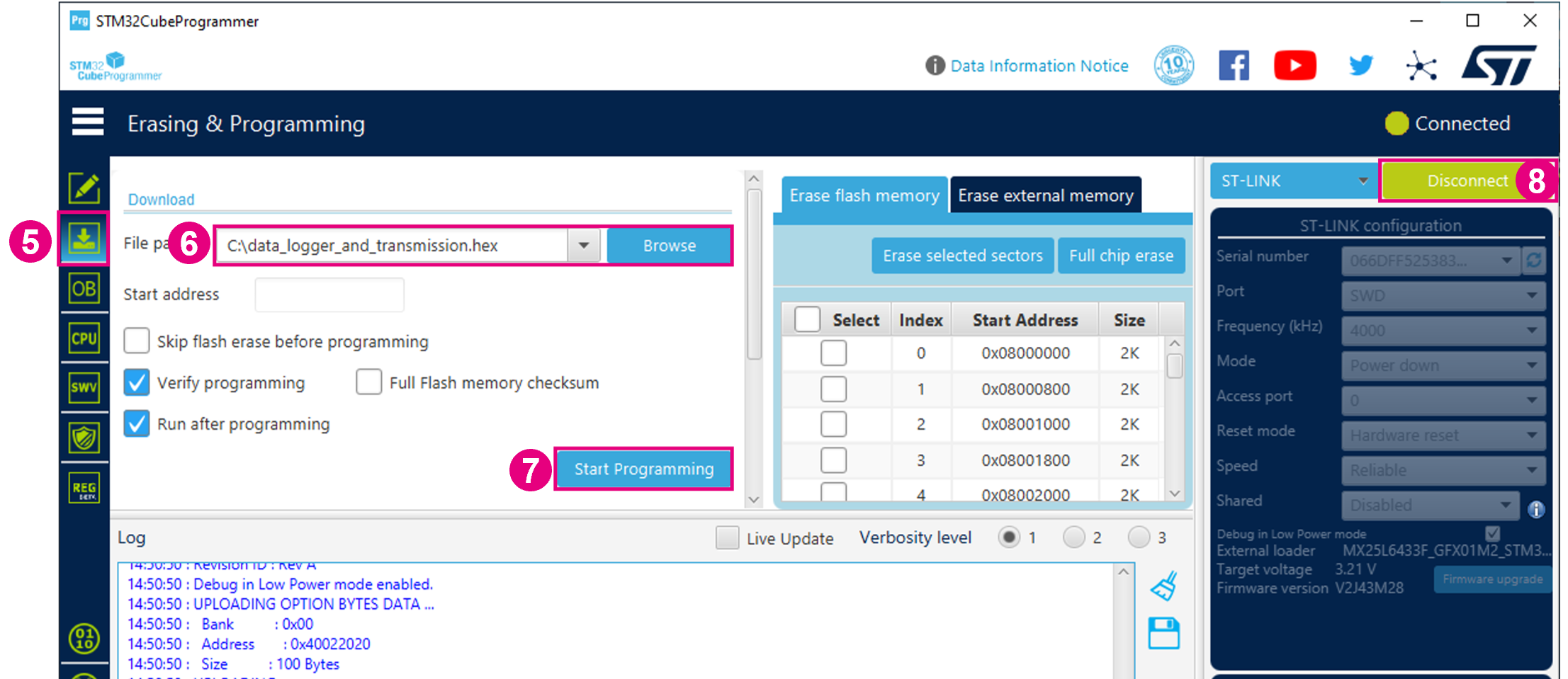Viewport: 1568px width, 679px height.
Task: Open the Serial number dropdown
Action: (1431, 261)
